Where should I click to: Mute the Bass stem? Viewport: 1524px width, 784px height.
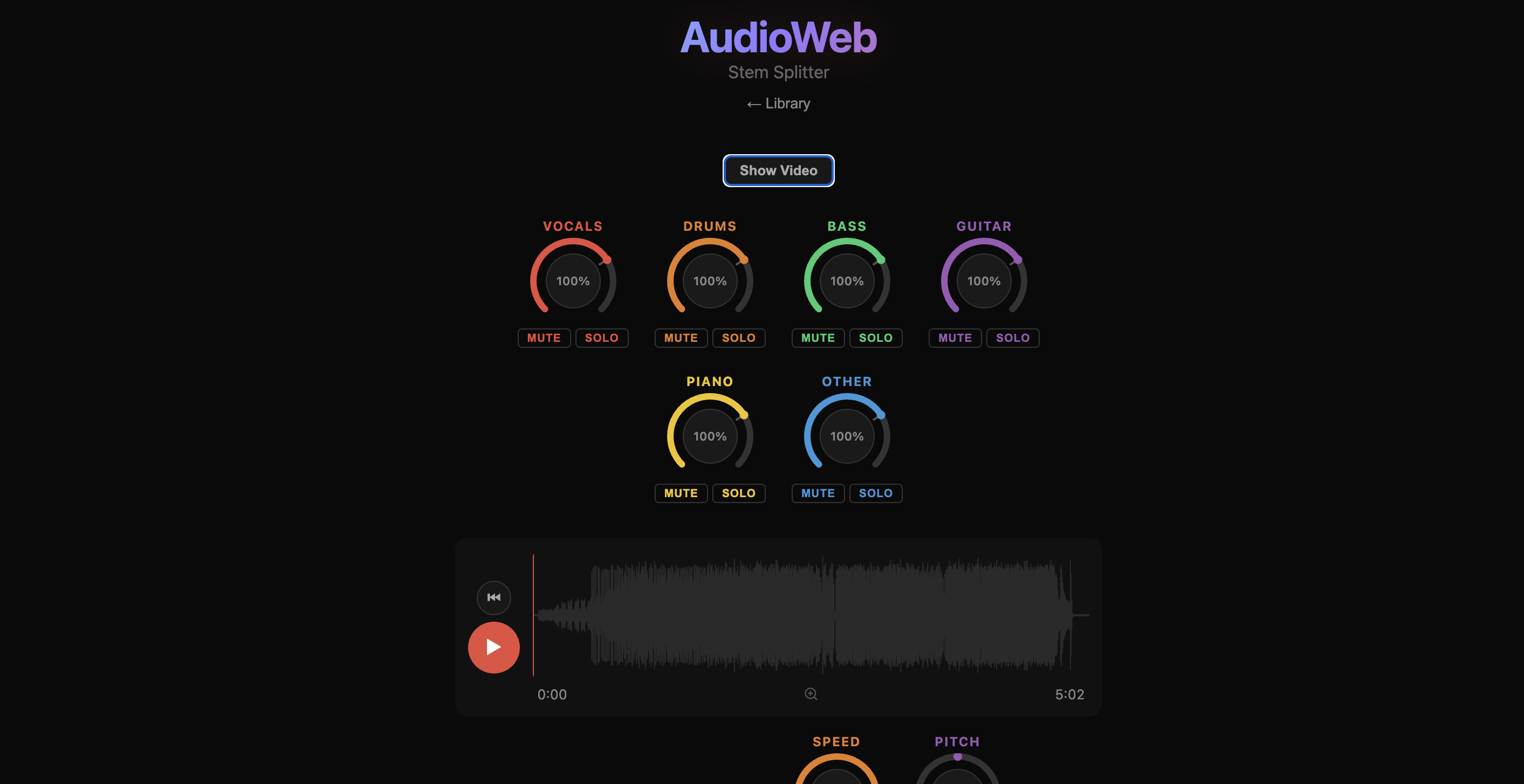817,338
